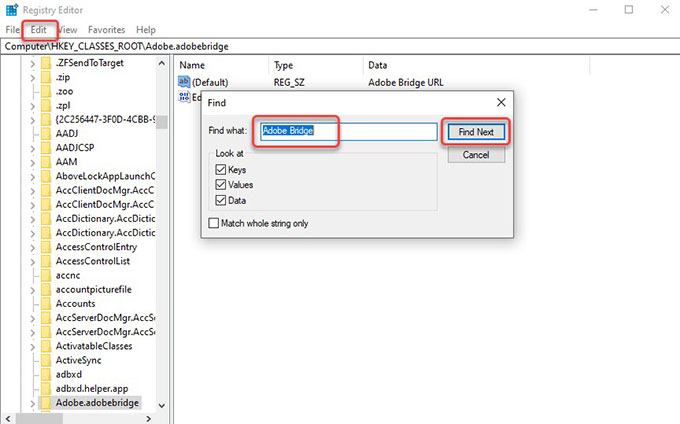The height and width of the screenshot is (424, 680).
Task: Click horizontal scrollbar right arrow
Action: click(x=148, y=419)
